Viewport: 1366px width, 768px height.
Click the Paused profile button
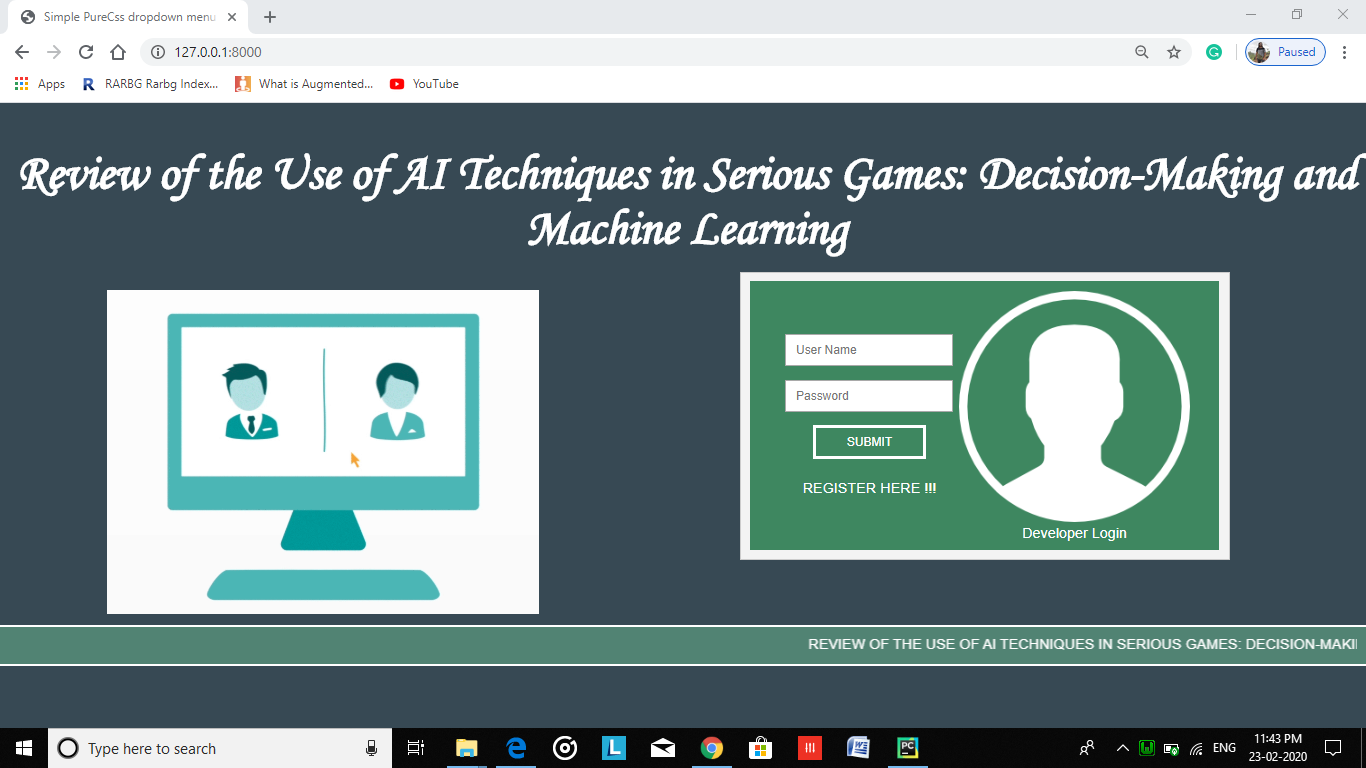(1285, 52)
